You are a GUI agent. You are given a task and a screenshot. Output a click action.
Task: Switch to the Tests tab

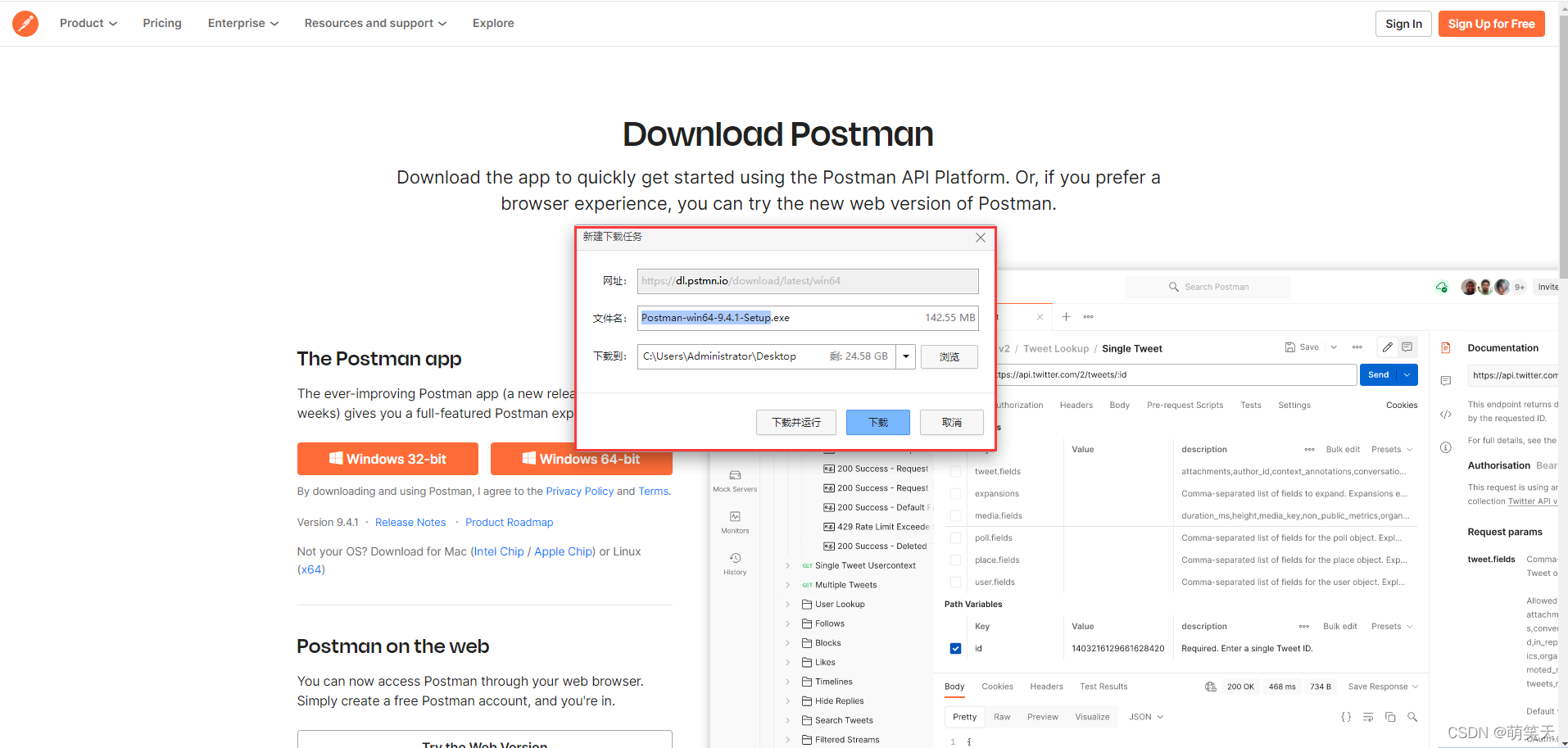pyautogui.click(x=1251, y=406)
